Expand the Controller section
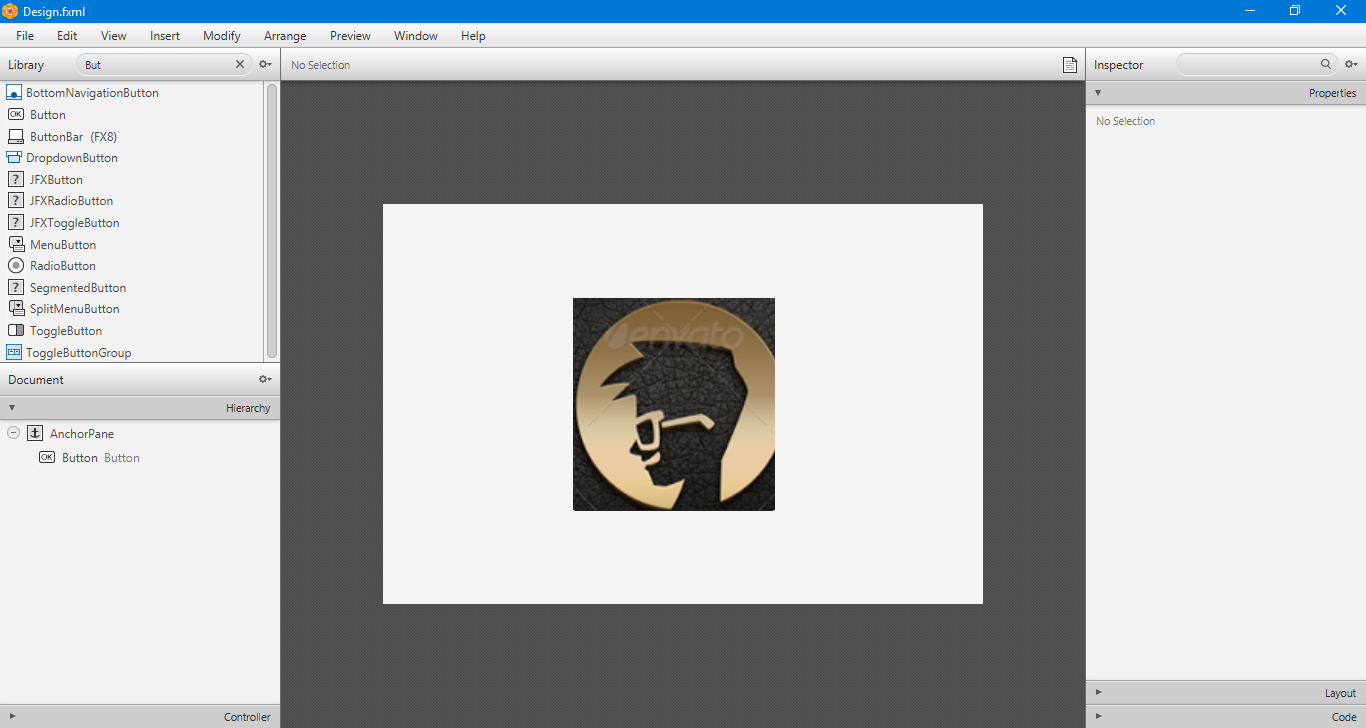 [13, 717]
